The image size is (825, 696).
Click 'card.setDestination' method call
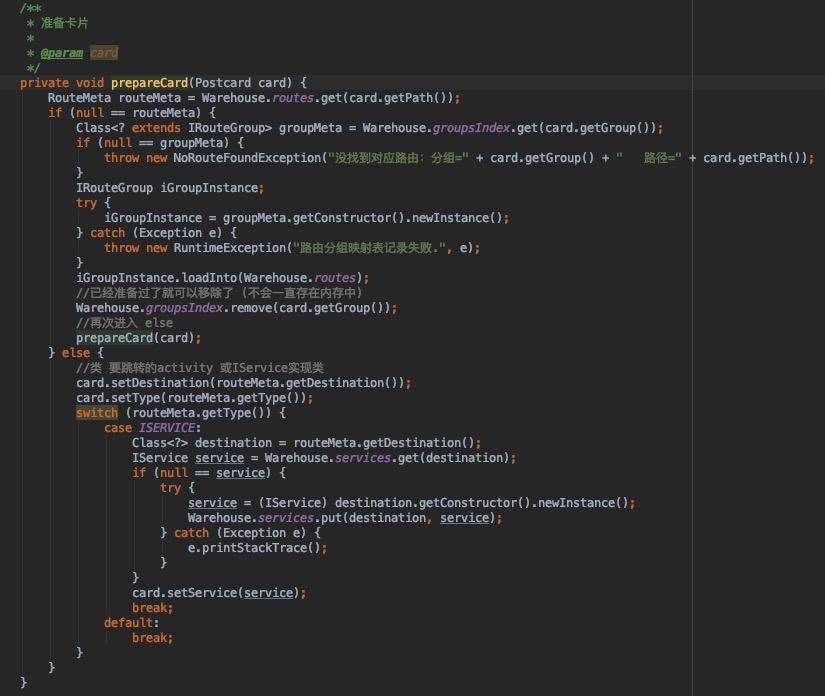(143, 382)
